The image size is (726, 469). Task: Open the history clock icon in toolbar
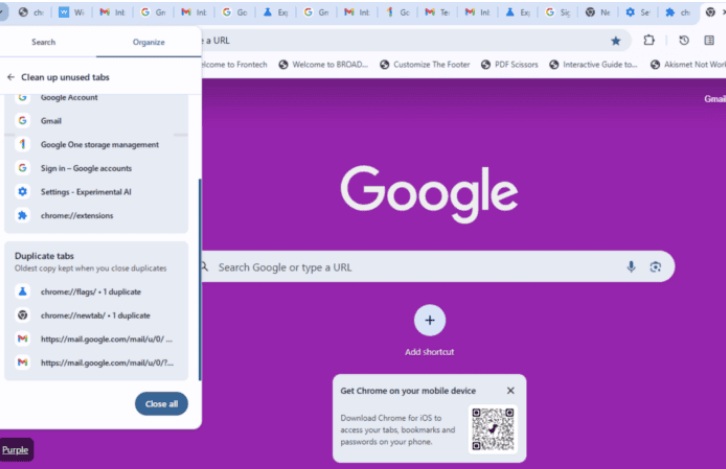684,40
